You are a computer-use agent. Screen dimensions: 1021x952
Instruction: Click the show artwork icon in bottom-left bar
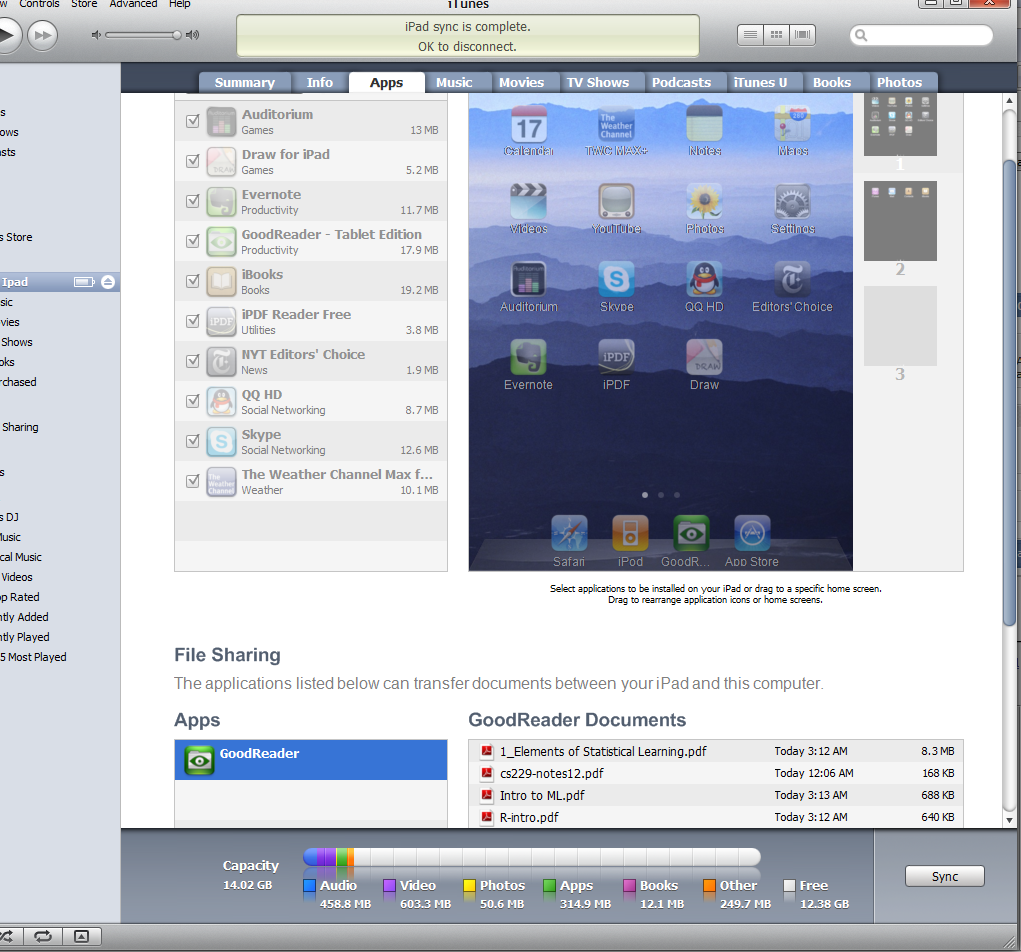[81, 936]
